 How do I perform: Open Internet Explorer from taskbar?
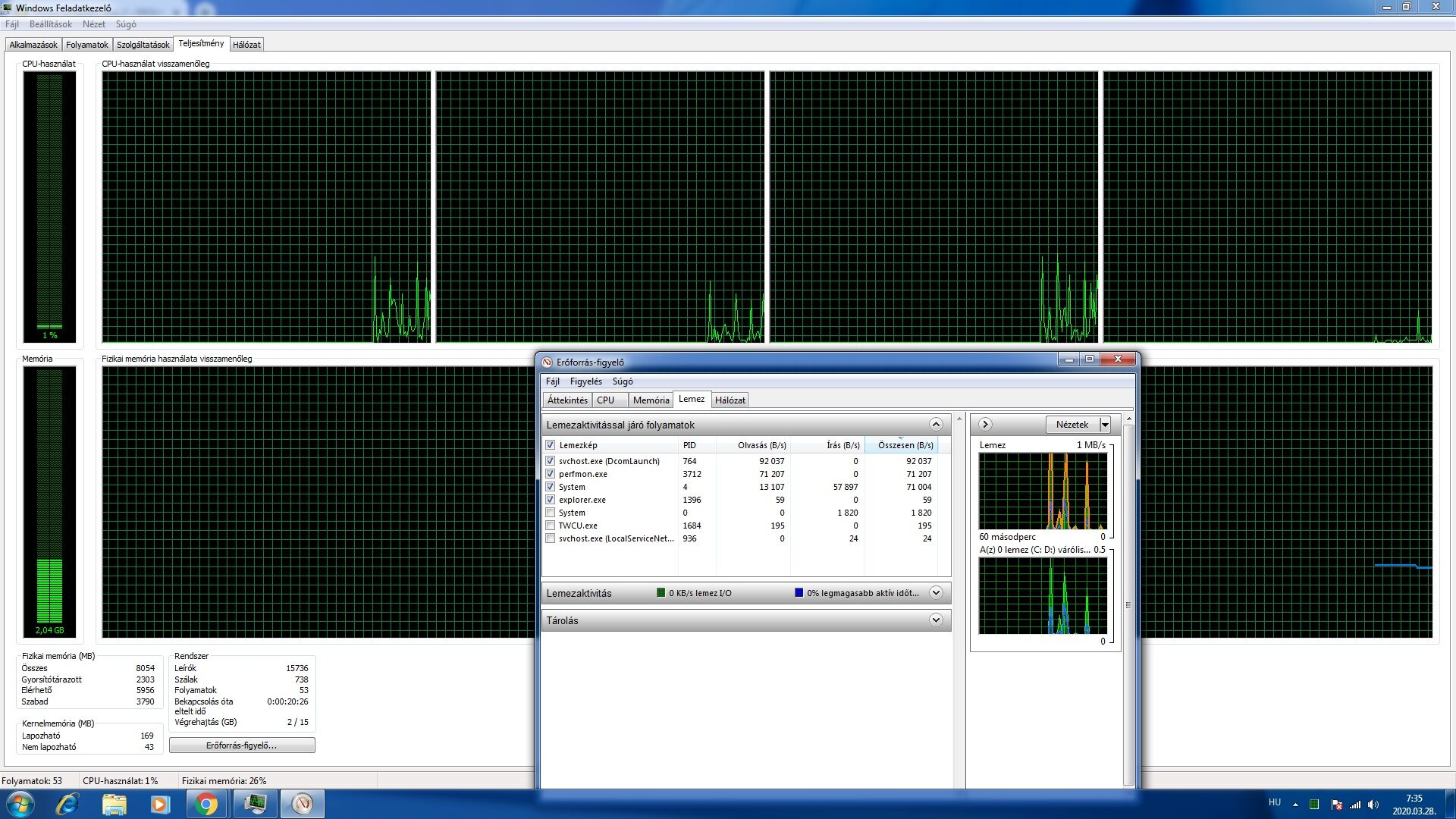point(67,804)
